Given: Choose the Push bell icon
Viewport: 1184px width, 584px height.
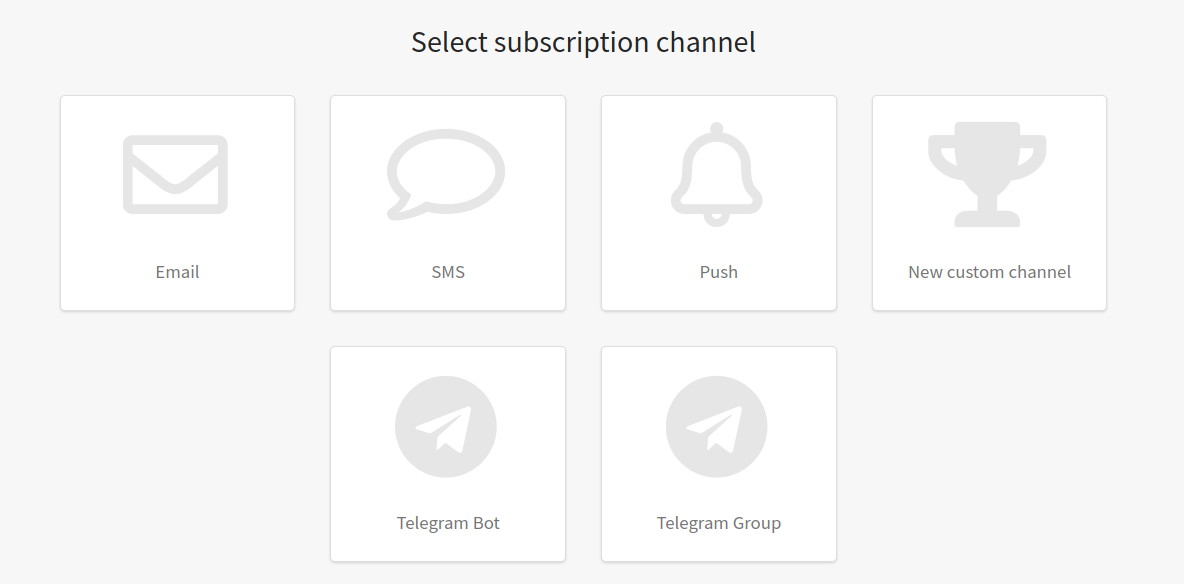Looking at the screenshot, I should tap(717, 175).
